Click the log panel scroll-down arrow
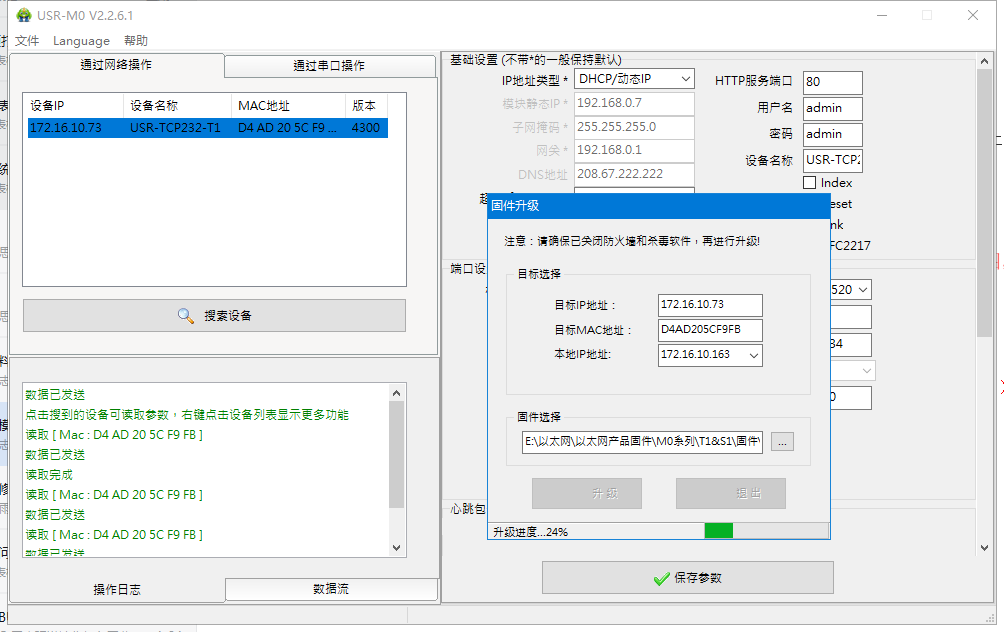This screenshot has height=632, width=1004. pos(396,548)
